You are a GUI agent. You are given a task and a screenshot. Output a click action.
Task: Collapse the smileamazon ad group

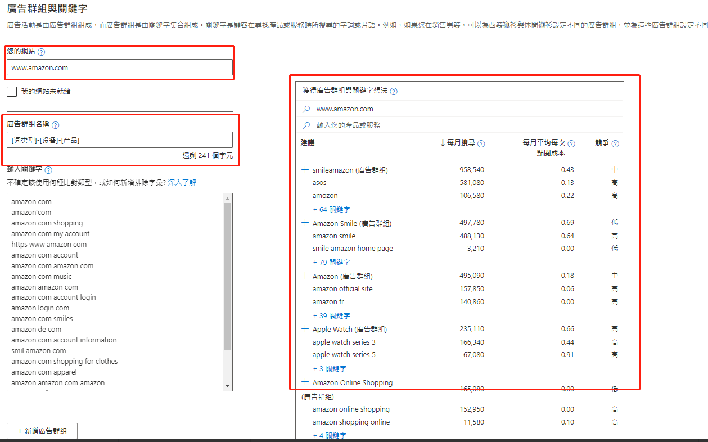tap(305, 170)
